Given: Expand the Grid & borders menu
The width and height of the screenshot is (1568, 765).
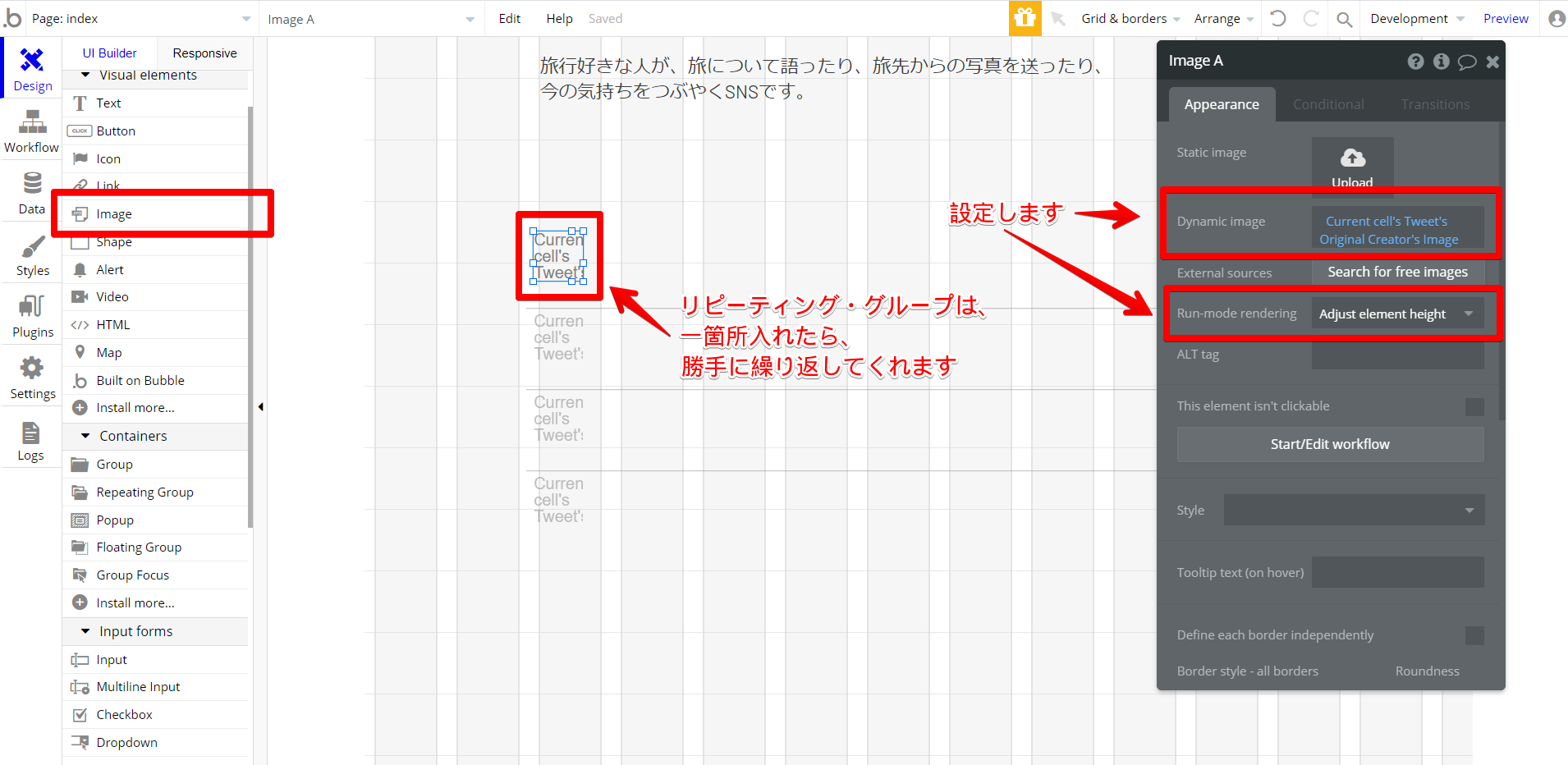Looking at the screenshot, I should pos(1130,18).
